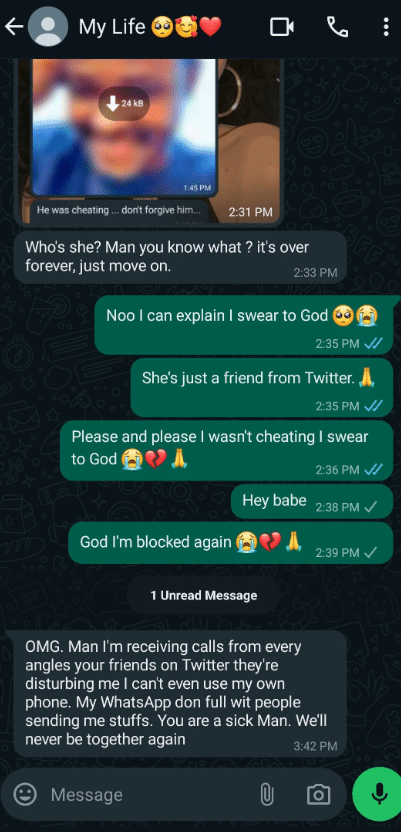
Task: Open the emoji picker in message bar
Action: click(x=25, y=794)
